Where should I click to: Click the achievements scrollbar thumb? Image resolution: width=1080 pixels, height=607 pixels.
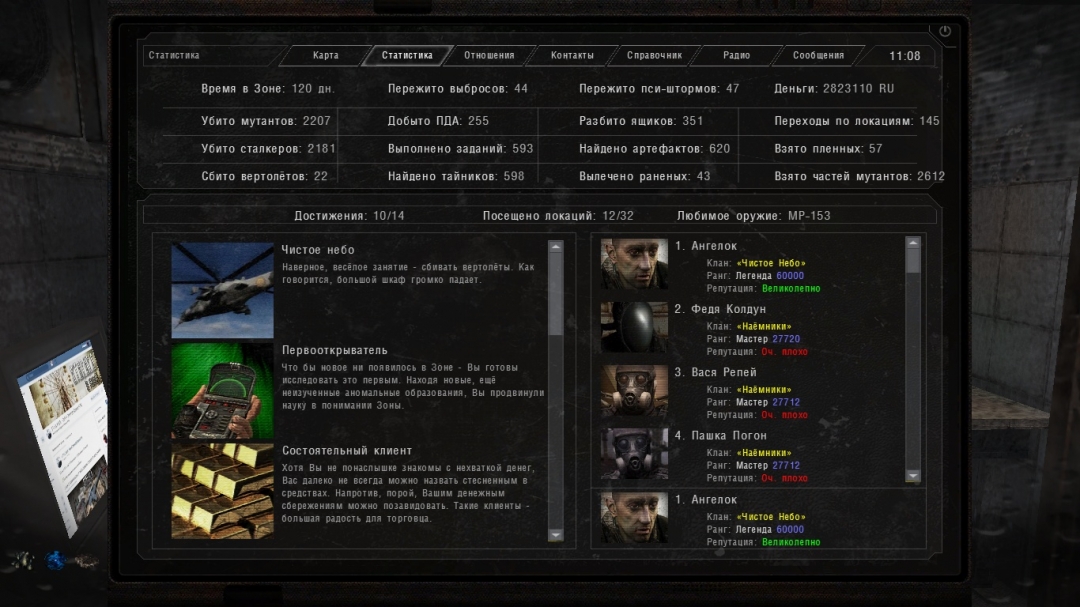pos(556,295)
